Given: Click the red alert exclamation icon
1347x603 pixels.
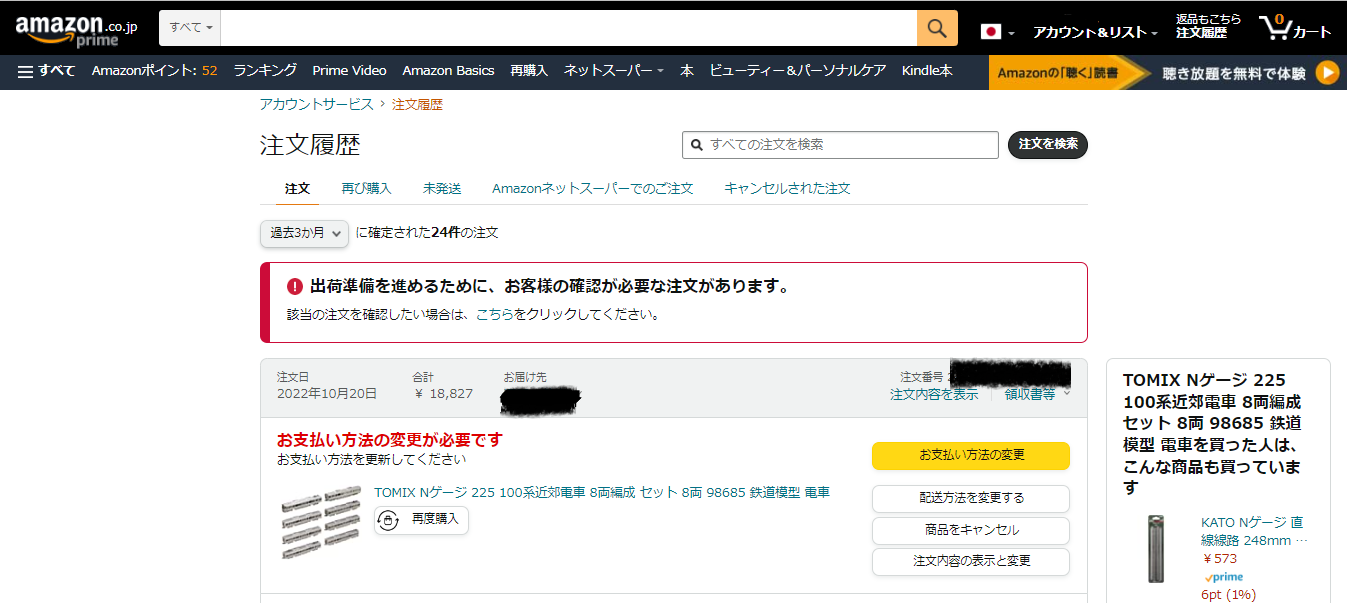Looking at the screenshot, I should click(294, 287).
